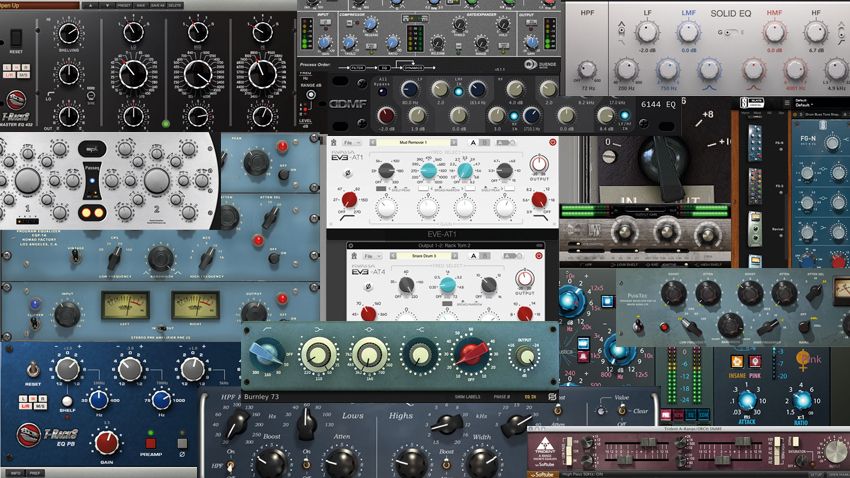Click the ATTACK knob on Pink plugin
The image size is (850, 478).
pos(747,401)
